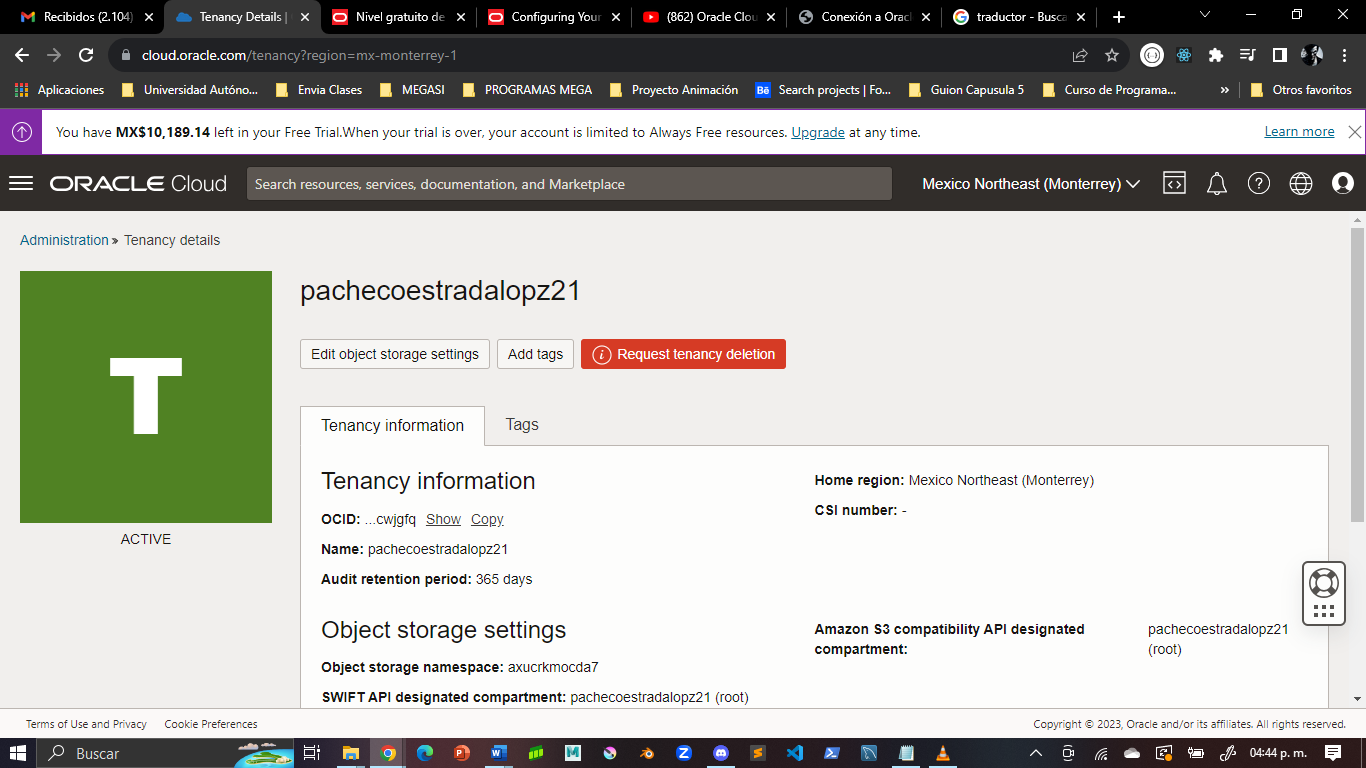This screenshot has height=768, width=1366.
Task: Open the Oracle Cloud hamburger navigation menu
Action: click(21, 184)
